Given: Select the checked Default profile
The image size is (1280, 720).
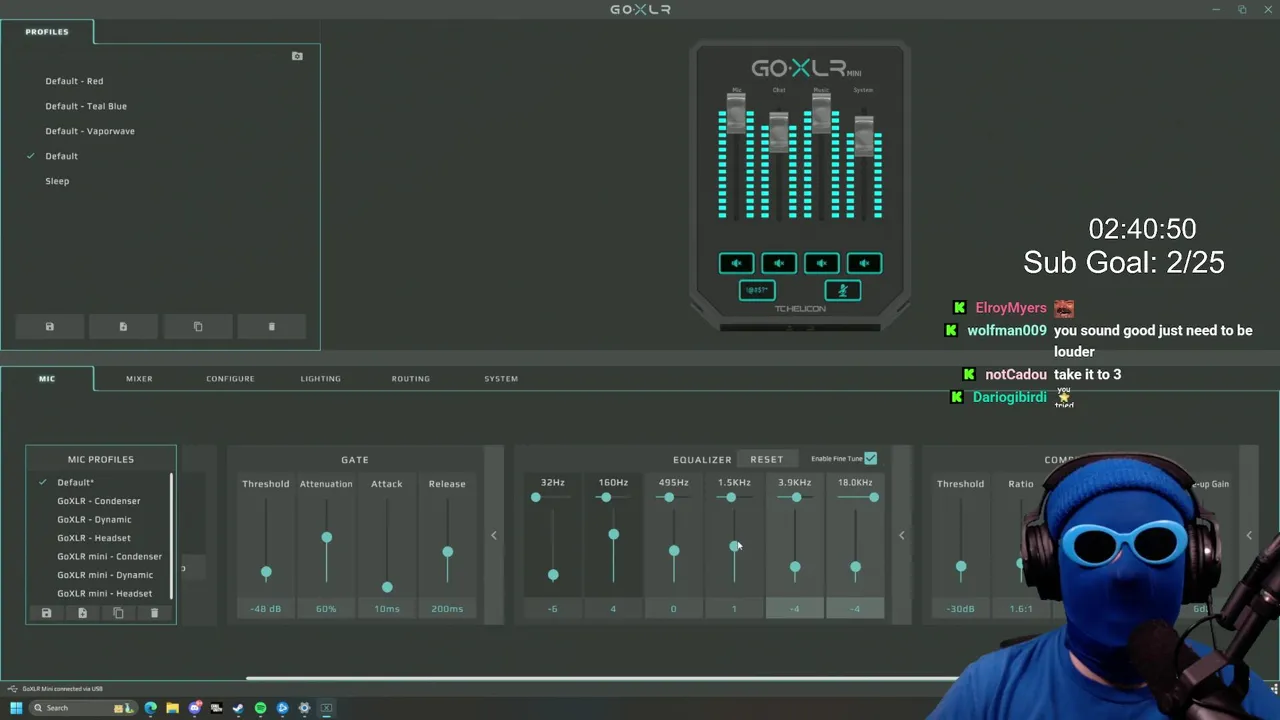Looking at the screenshot, I should pos(61,156).
